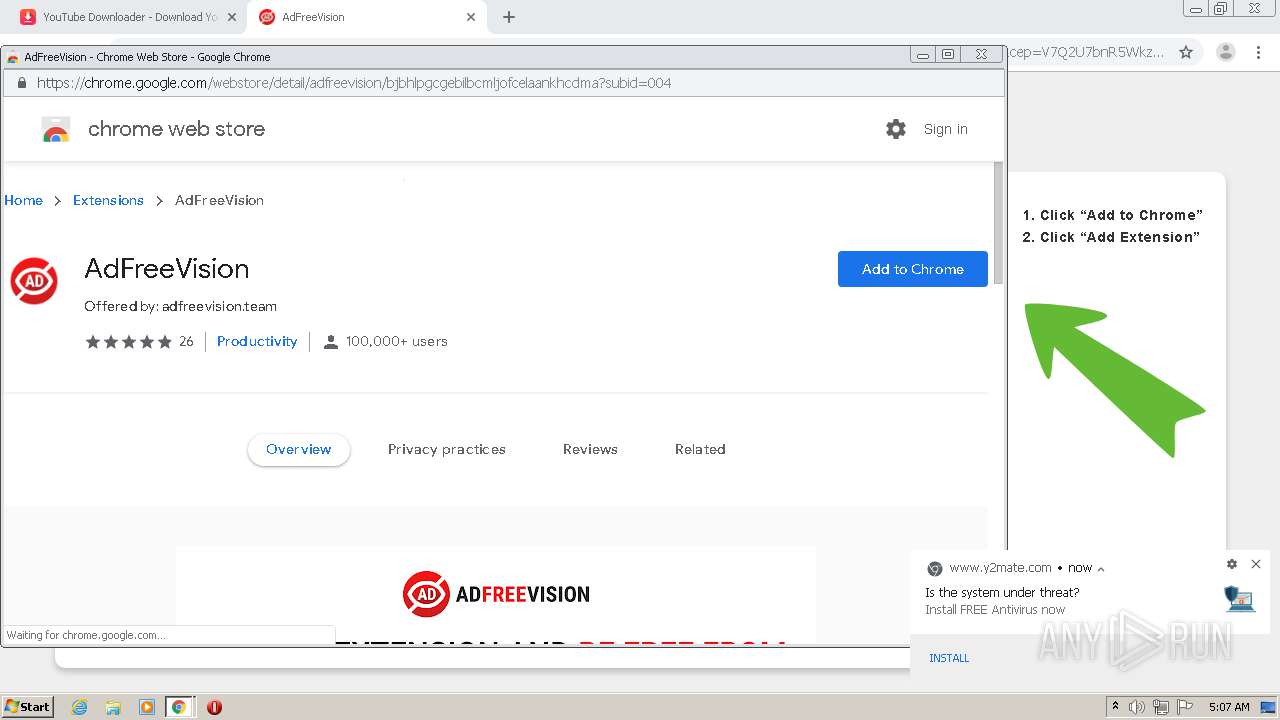Click the popup page vertical scrollbar
The height and width of the screenshot is (720, 1280).
click(998, 222)
